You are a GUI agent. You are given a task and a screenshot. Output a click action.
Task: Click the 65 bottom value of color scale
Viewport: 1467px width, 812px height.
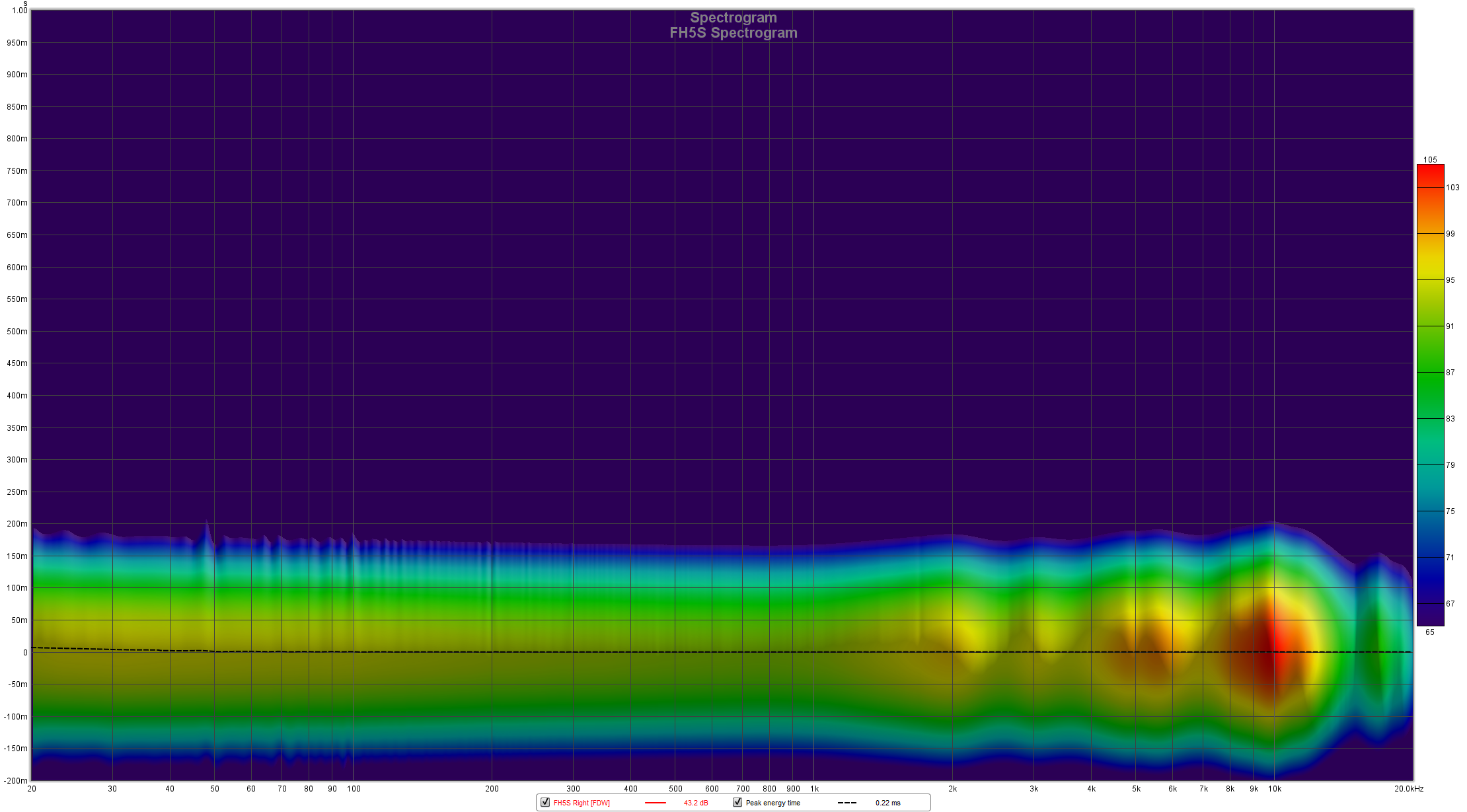point(1430,632)
